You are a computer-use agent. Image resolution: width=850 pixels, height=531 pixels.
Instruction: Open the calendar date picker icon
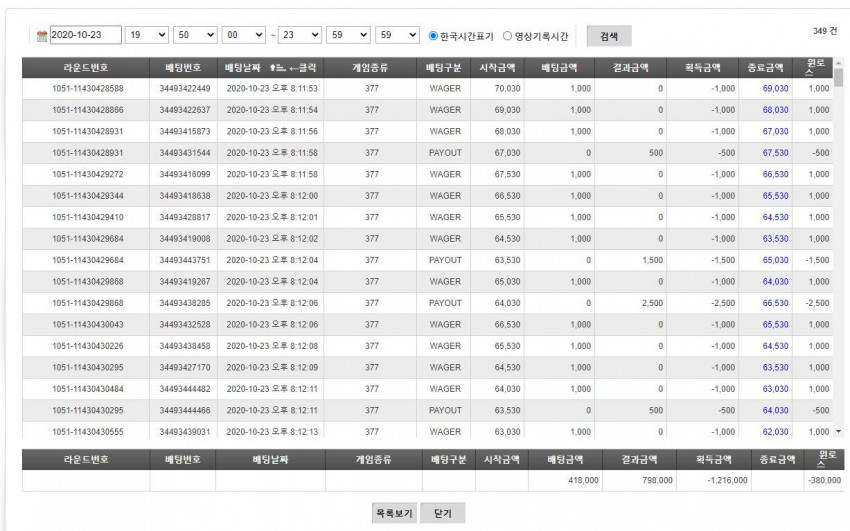tap(42, 36)
